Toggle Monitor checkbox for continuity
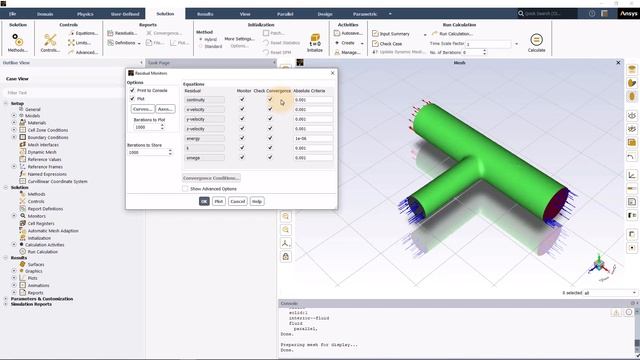Screen dimensions: 640x360 click(x=242, y=100)
